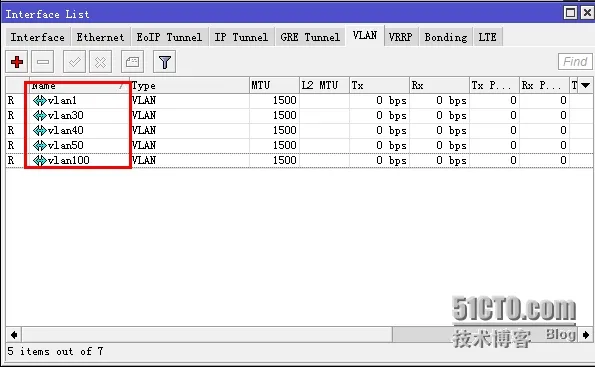Sort by the Rx column header
Viewport: 595px width, 367px height.
tap(440, 86)
